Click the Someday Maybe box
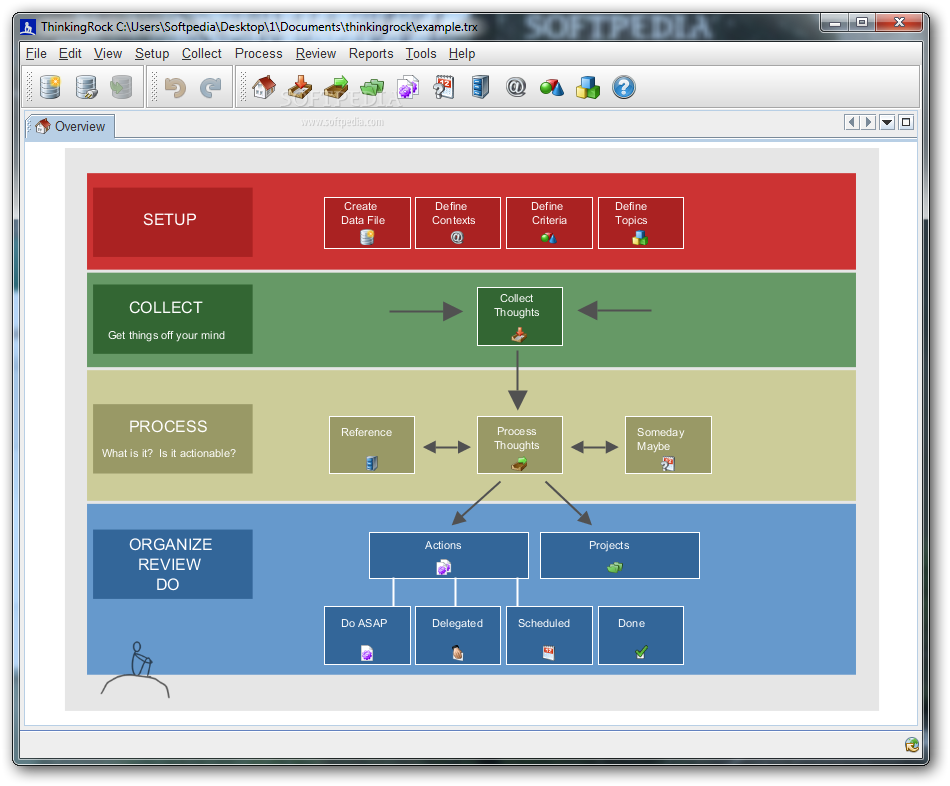 point(668,445)
